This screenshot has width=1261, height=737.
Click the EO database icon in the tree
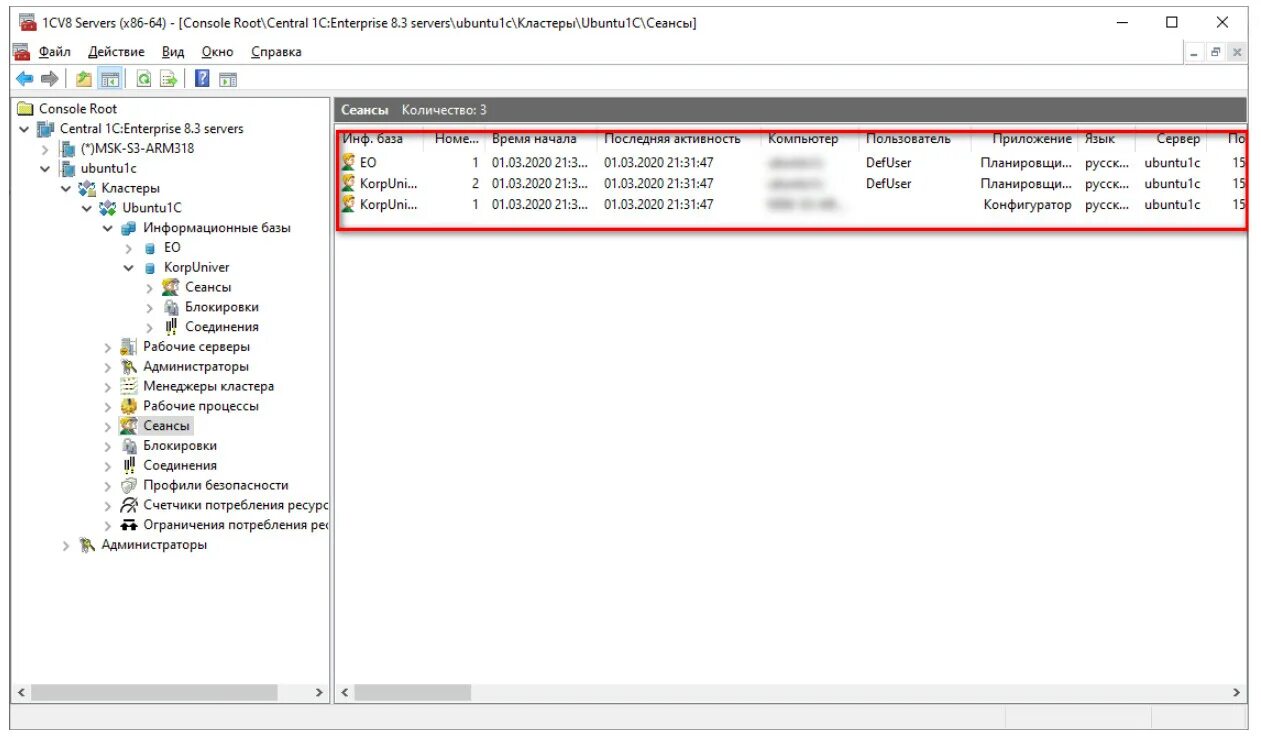pos(150,248)
